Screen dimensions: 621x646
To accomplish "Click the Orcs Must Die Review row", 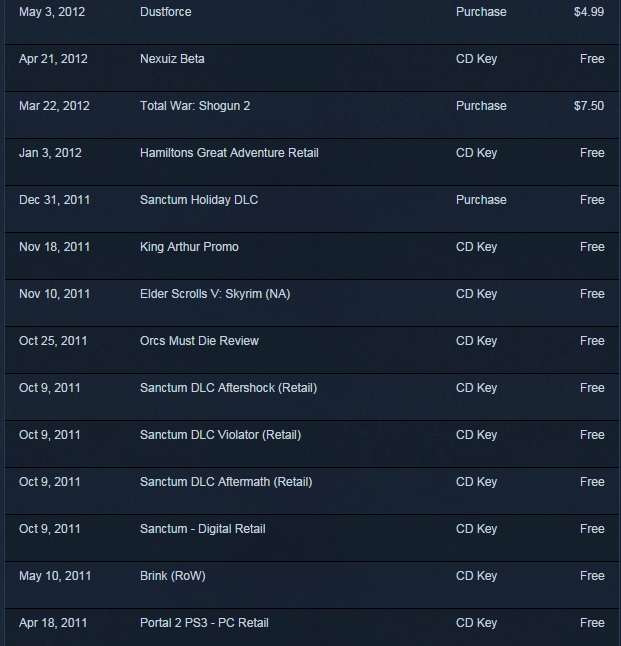I will click(312, 350).
